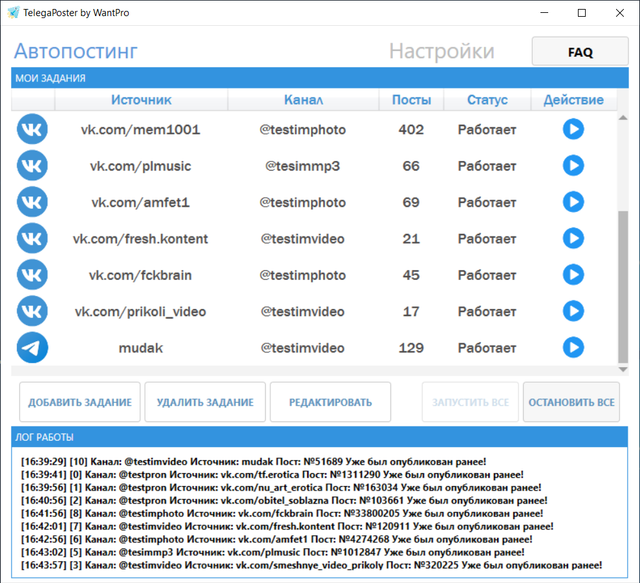Click play button in the mudak row
Screen dimensions: 640x583
tap(573, 347)
